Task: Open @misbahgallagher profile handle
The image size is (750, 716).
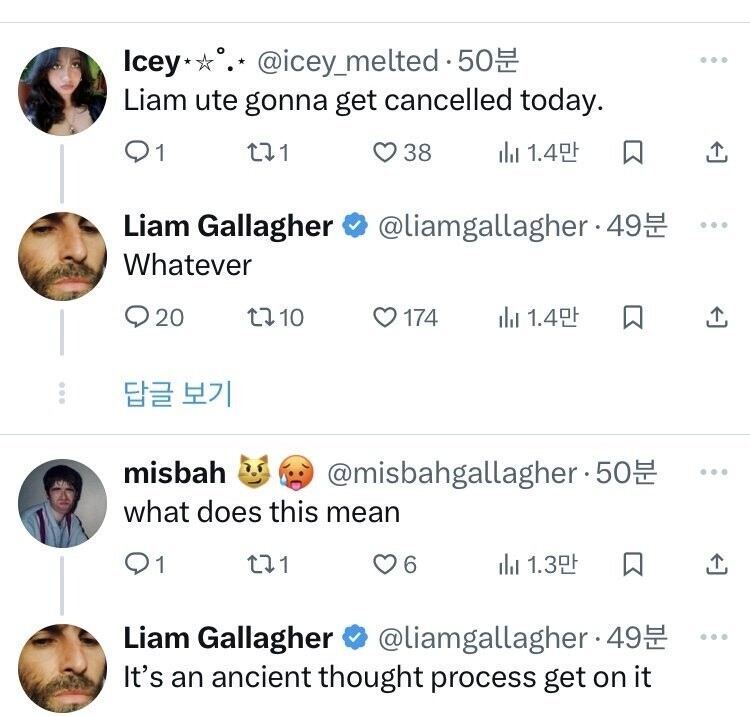Action: [452, 473]
